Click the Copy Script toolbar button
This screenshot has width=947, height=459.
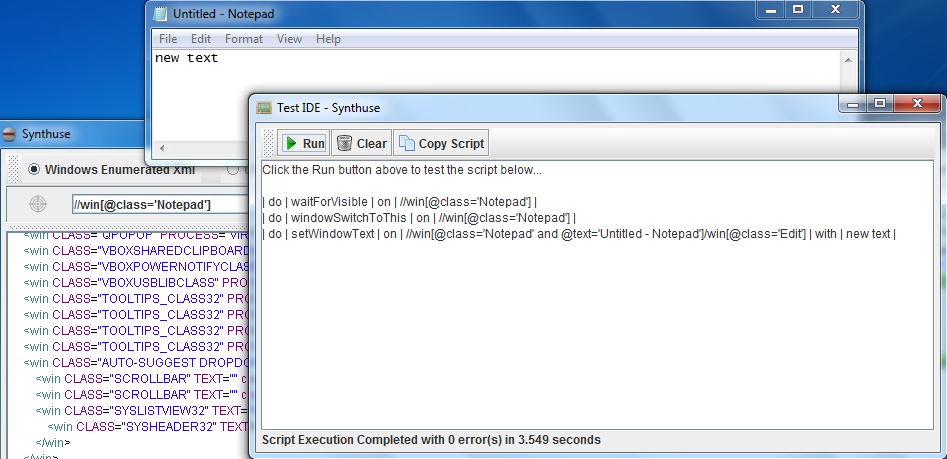[x=441, y=143]
